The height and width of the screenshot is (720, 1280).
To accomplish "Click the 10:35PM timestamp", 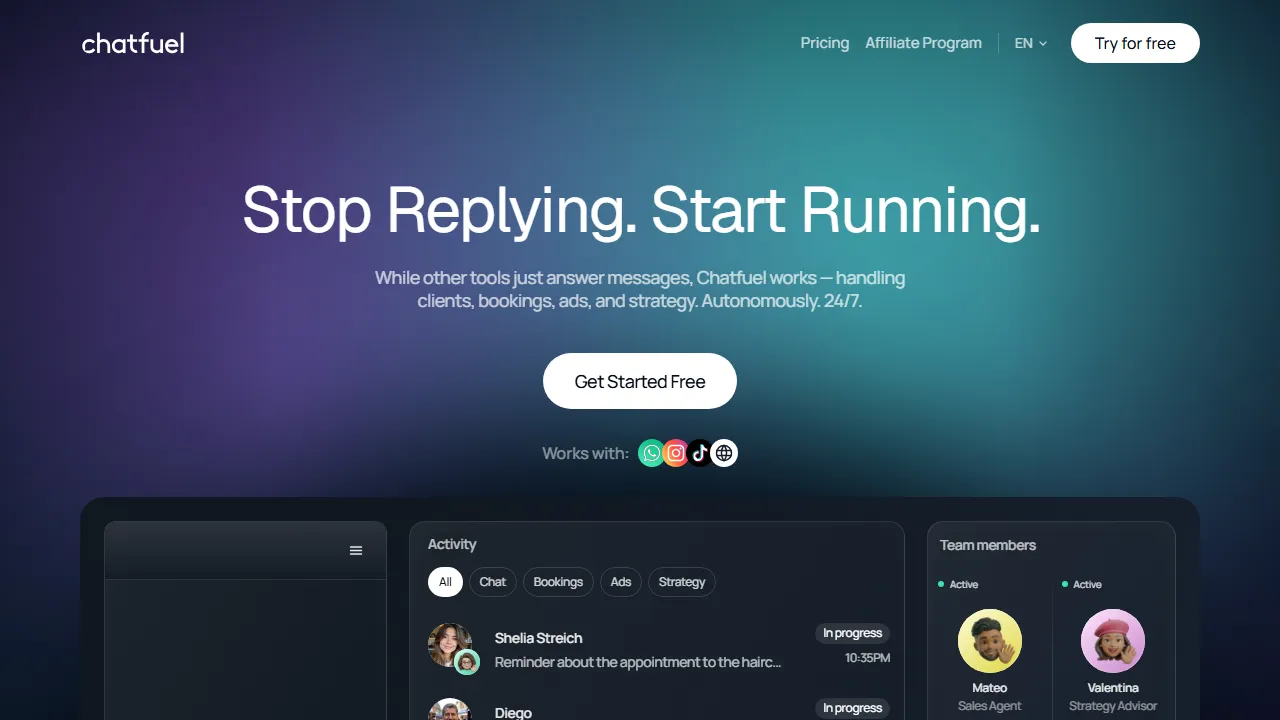I will click(x=867, y=658).
